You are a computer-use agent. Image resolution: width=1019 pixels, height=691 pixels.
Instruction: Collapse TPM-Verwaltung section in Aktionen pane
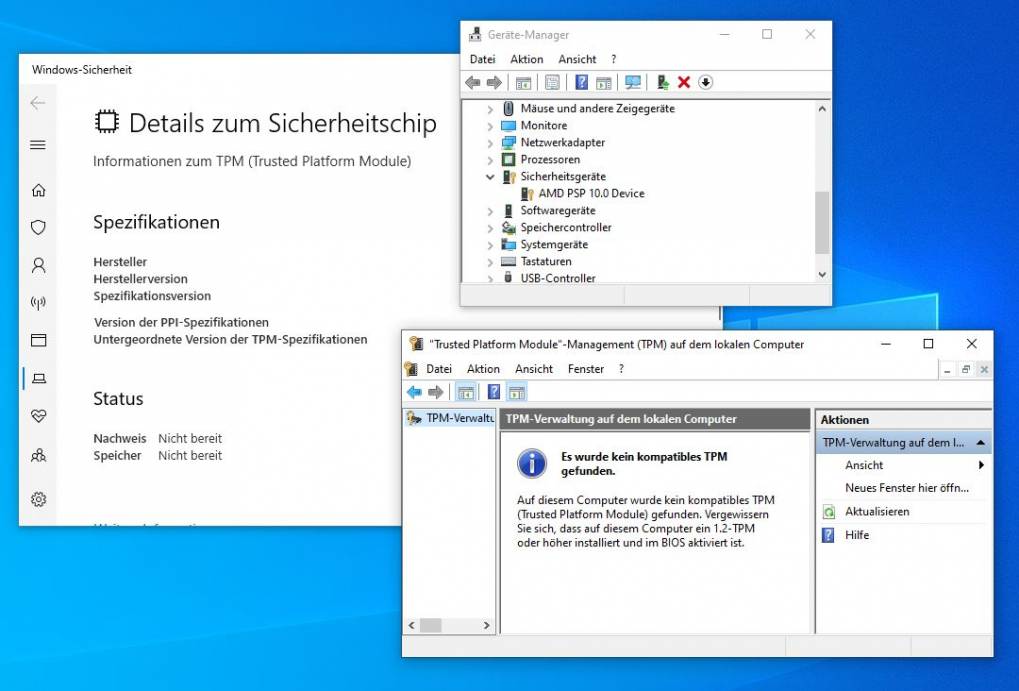pos(981,443)
